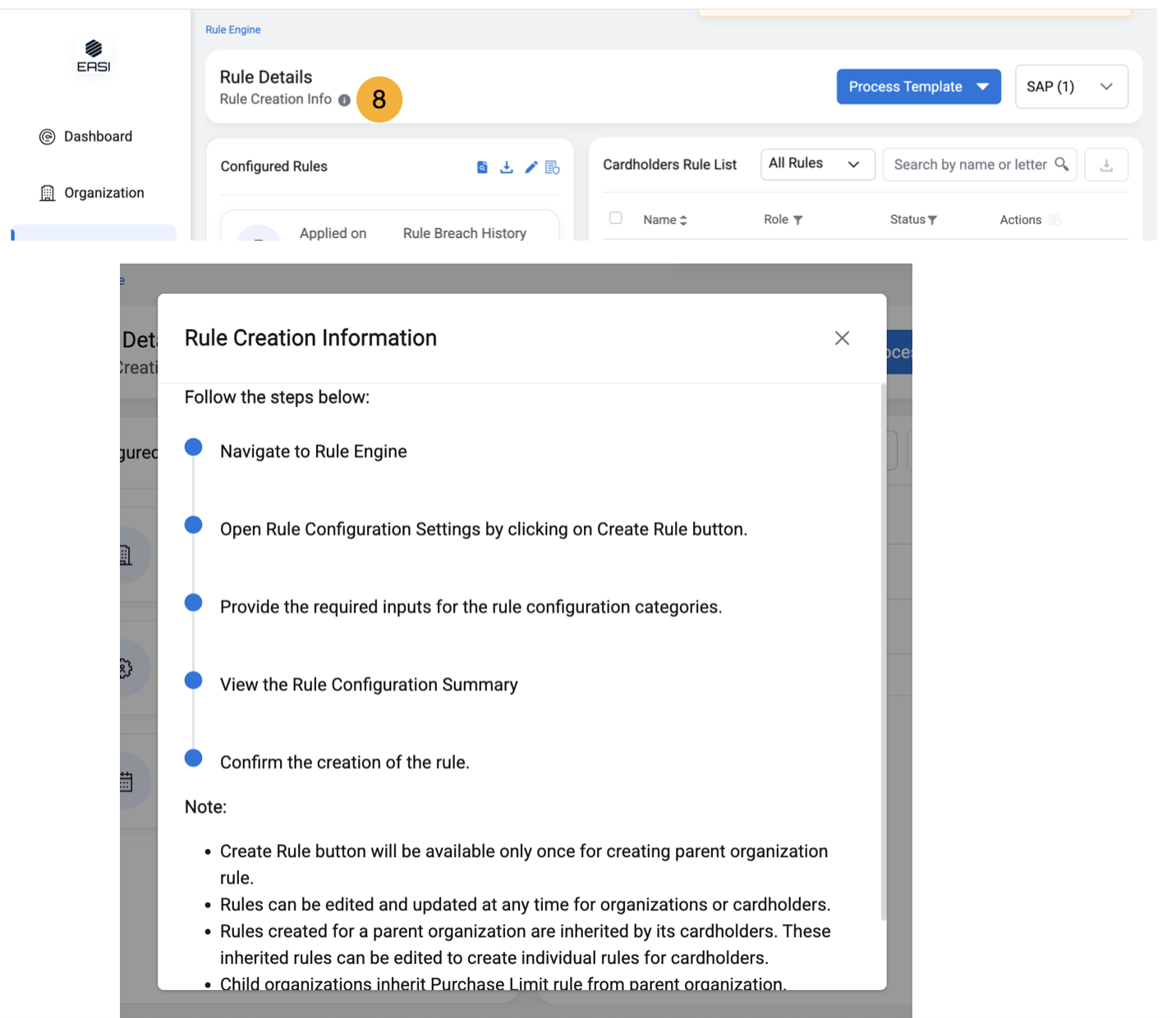Download the configured rules
Viewport: 1176px width, 1018px height.
pyautogui.click(x=507, y=167)
